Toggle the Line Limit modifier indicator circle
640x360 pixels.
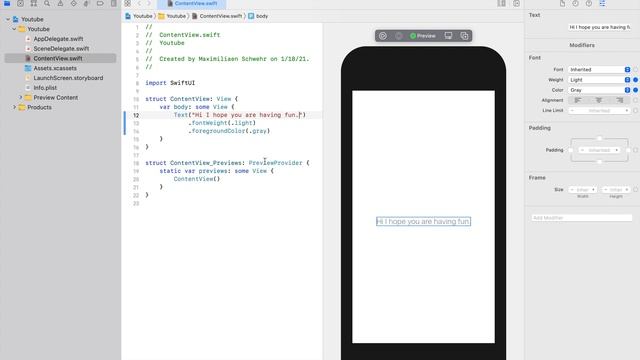[636, 110]
